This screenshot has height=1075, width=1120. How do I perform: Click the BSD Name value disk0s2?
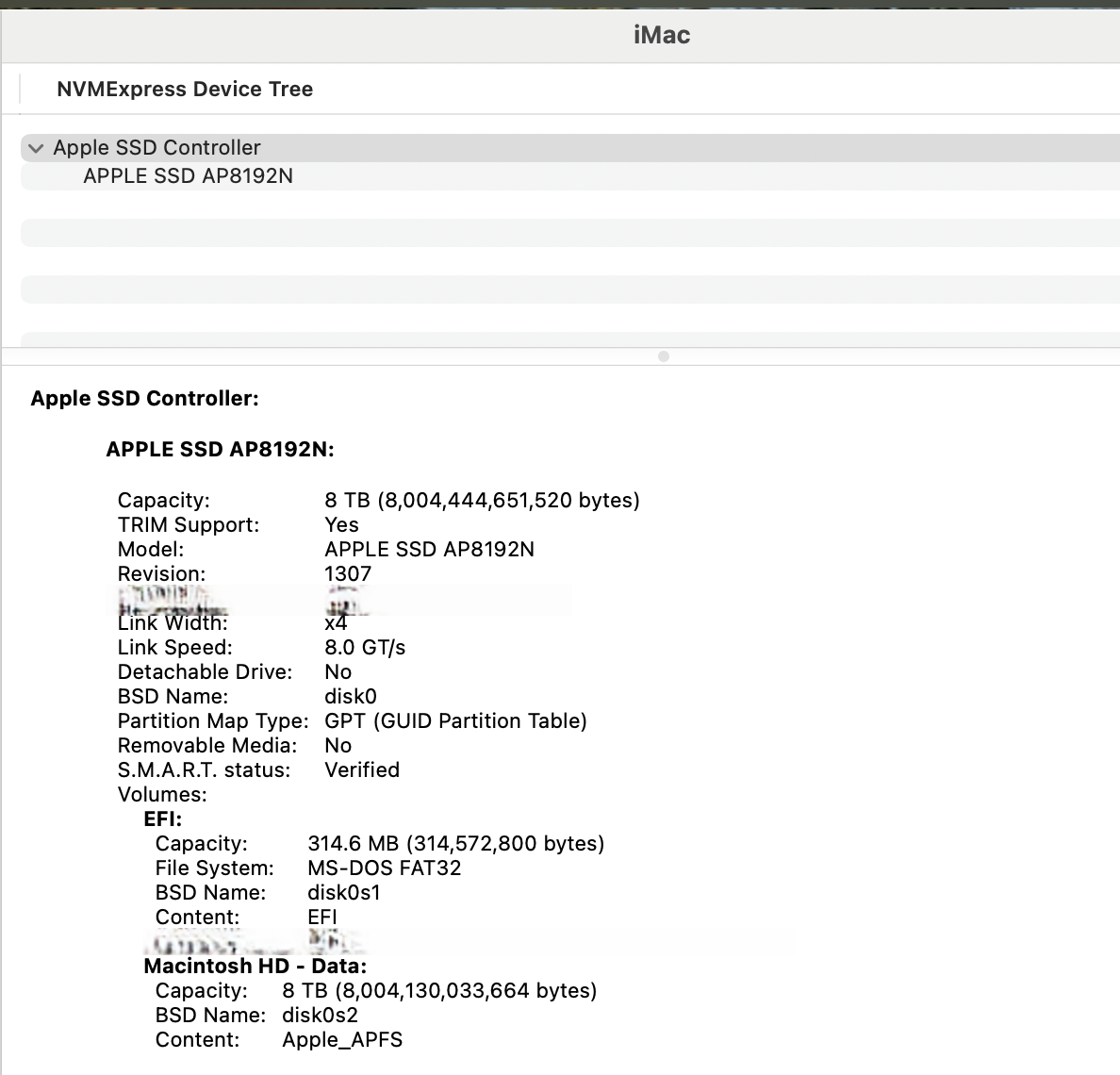[x=320, y=1015]
